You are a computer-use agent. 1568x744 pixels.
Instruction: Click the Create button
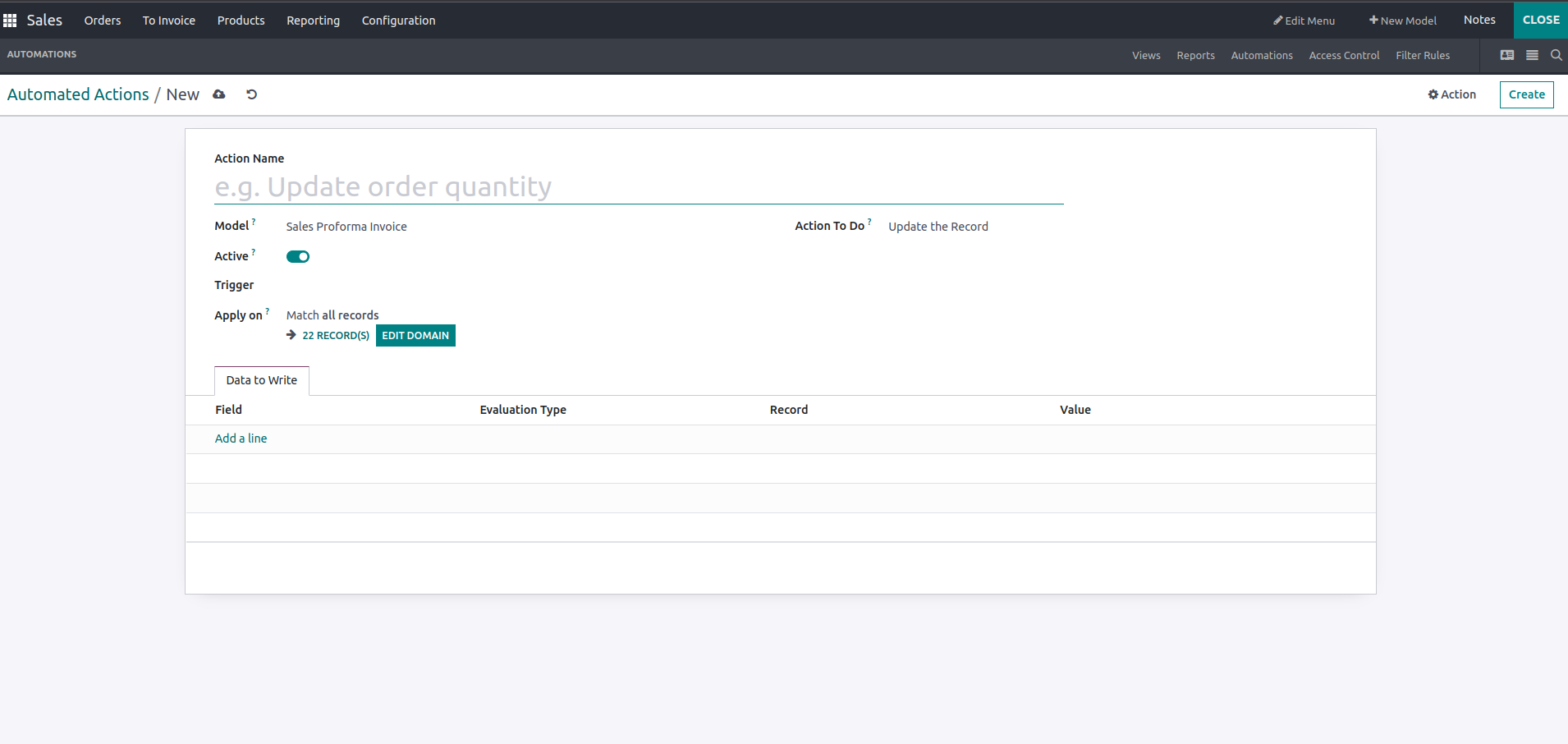pyautogui.click(x=1526, y=94)
